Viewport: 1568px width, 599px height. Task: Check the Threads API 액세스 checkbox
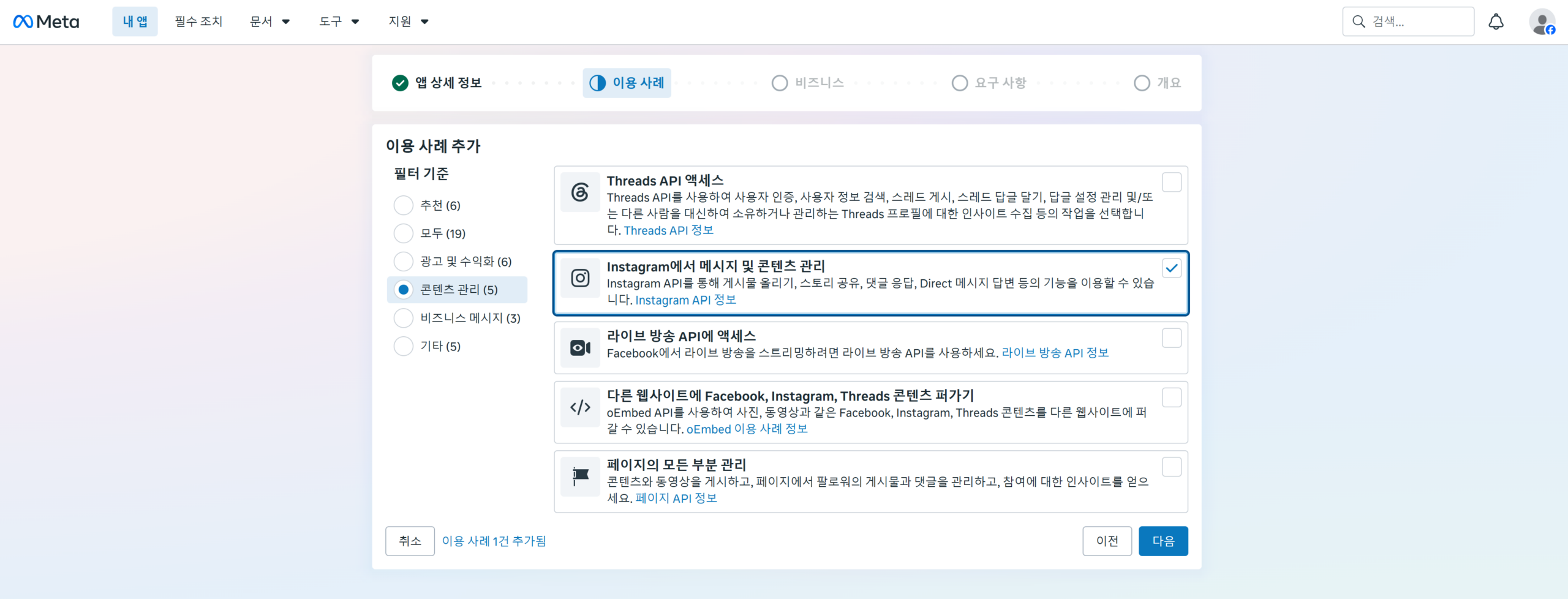(1171, 183)
